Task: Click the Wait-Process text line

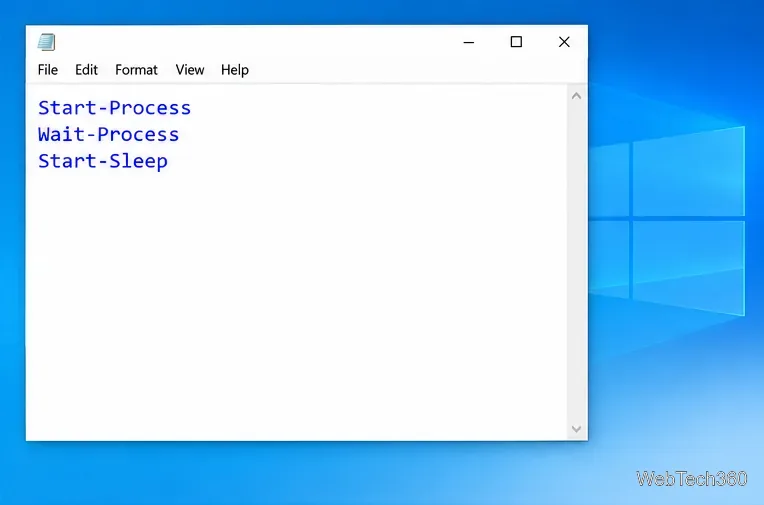Action: [x=109, y=135]
